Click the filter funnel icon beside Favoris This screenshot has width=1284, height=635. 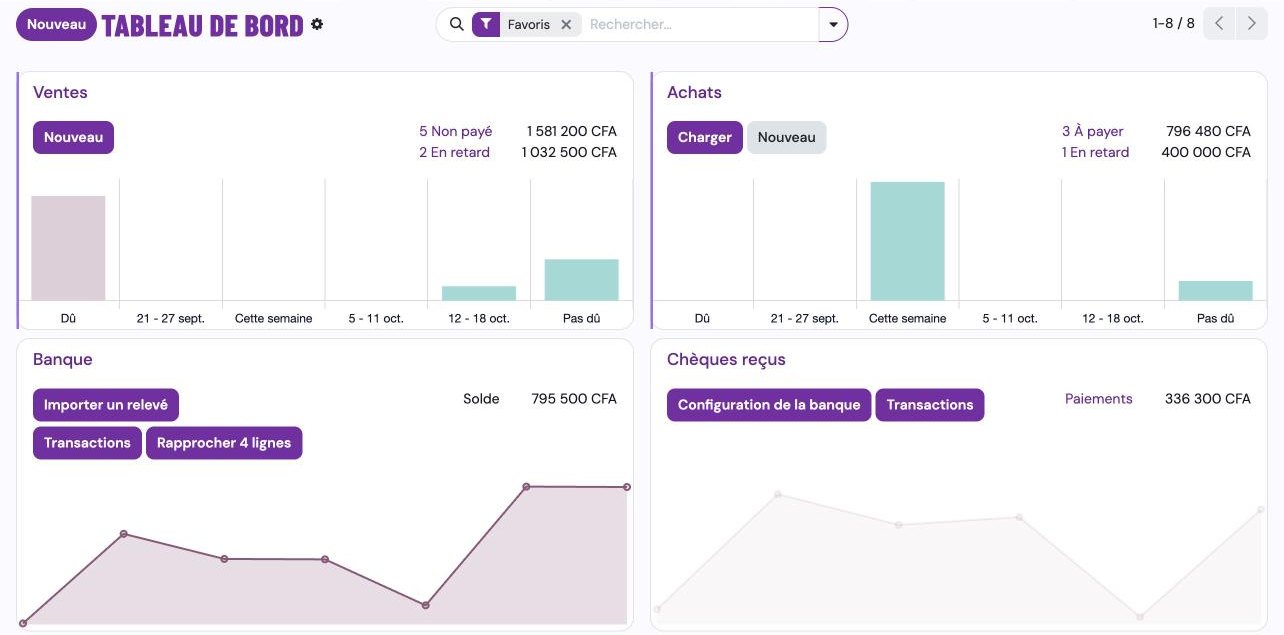(x=486, y=24)
